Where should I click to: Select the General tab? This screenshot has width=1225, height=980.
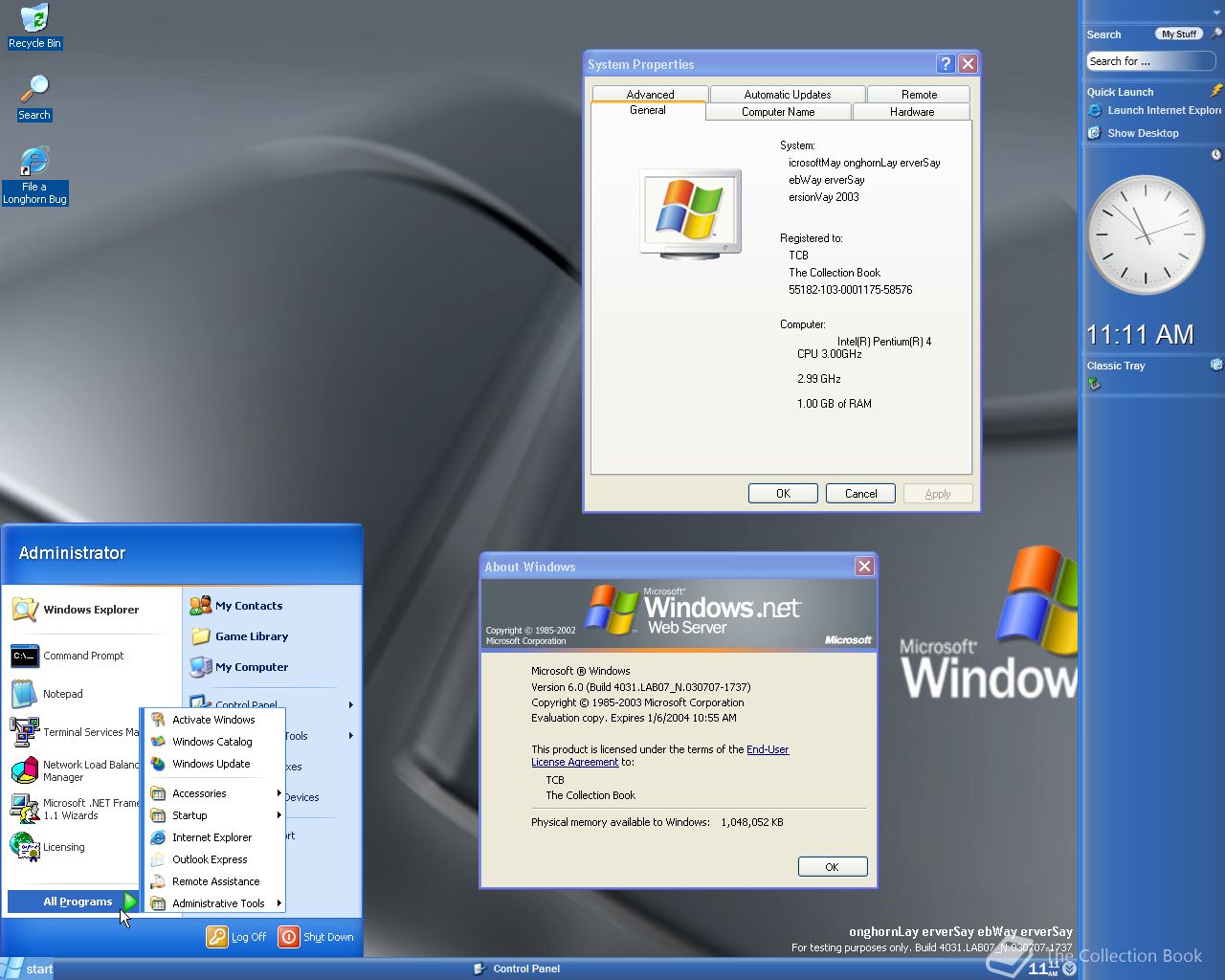coord(648,110)
